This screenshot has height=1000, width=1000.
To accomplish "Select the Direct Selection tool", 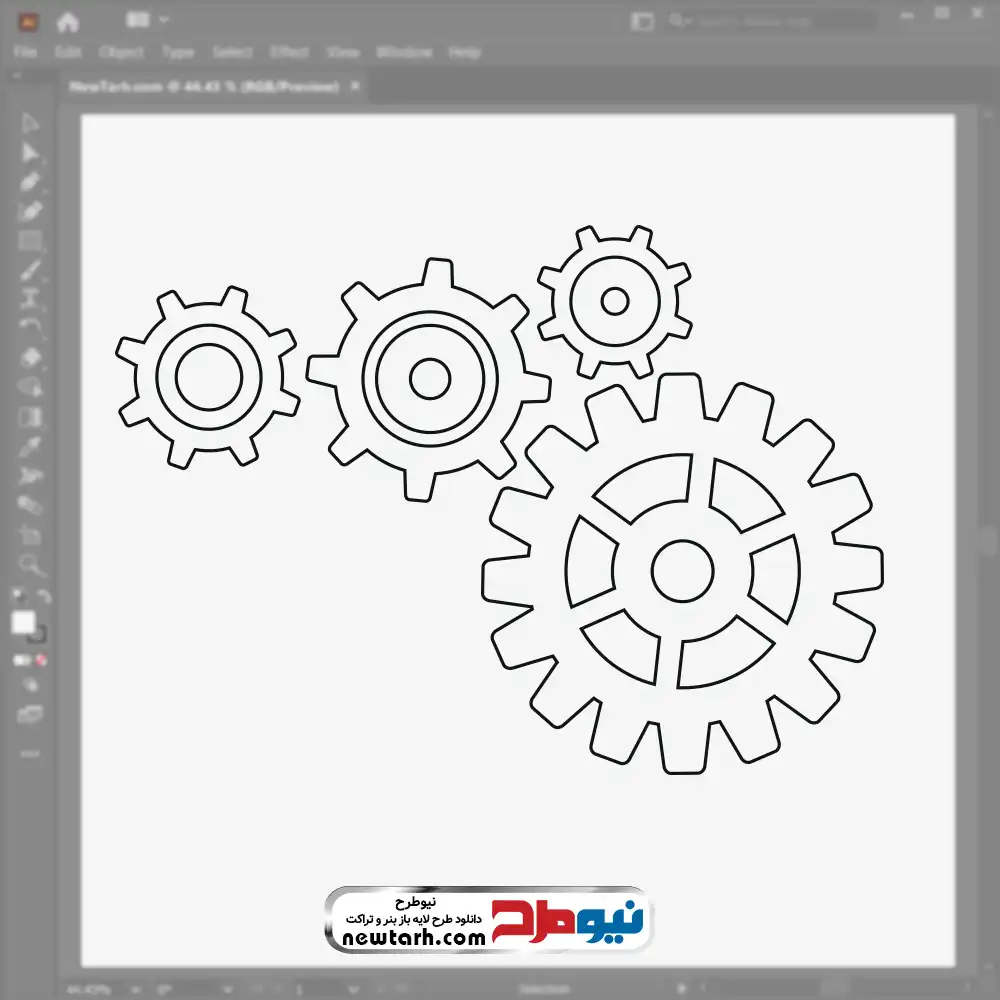I will click(x=30, y=153).
